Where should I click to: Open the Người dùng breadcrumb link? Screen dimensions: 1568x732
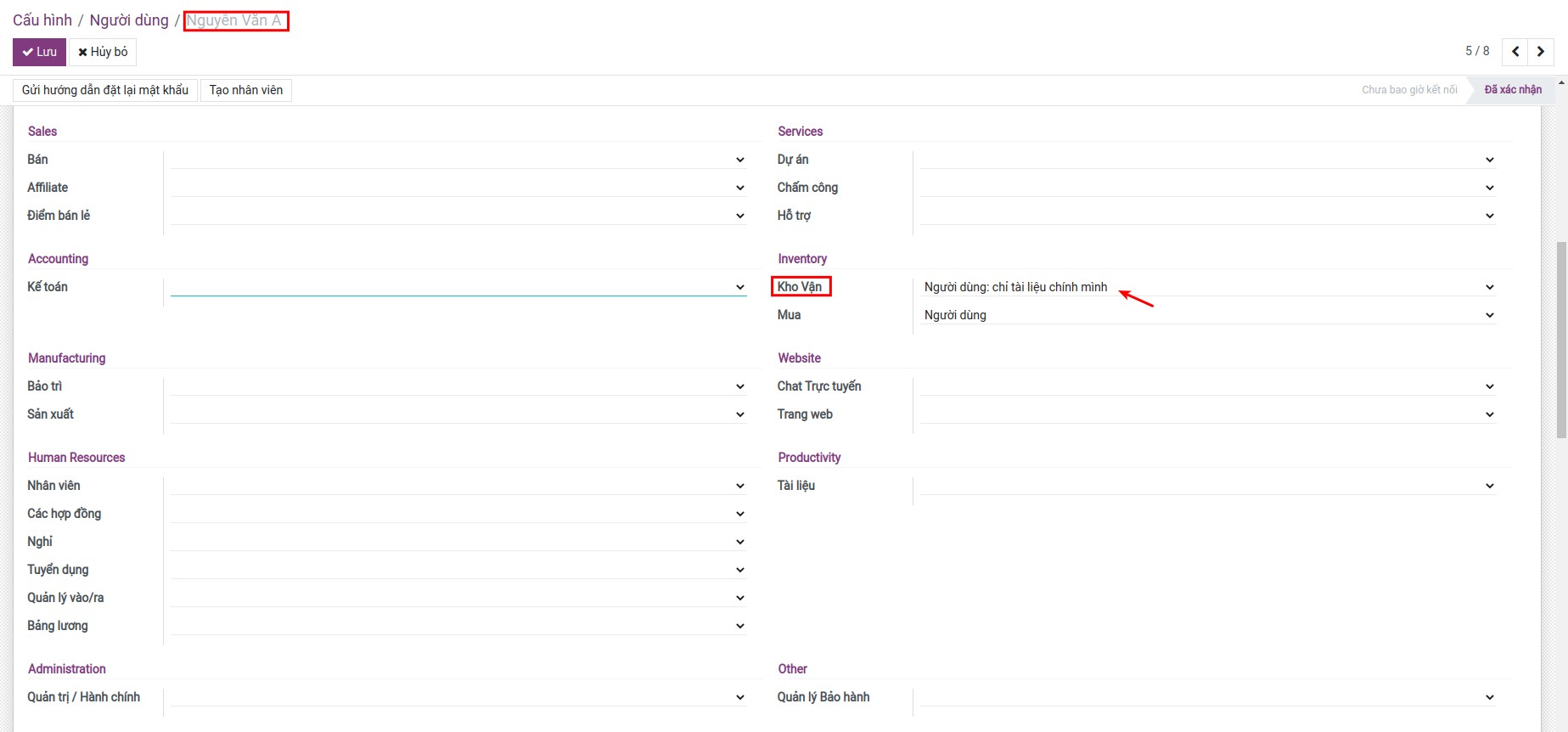click(x=129, y=20)
